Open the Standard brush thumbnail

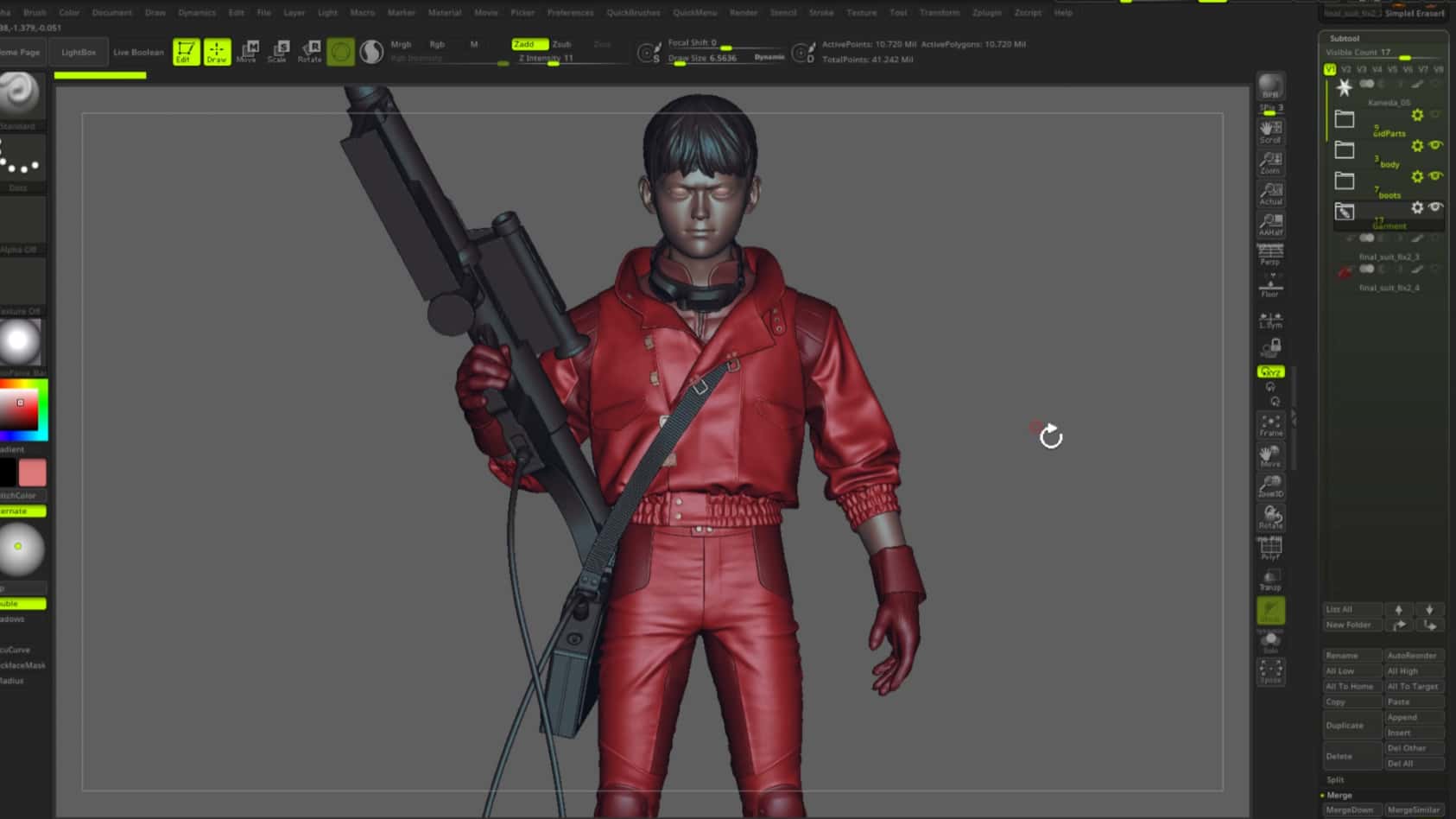pyautogui.click(x=20, y=93)
